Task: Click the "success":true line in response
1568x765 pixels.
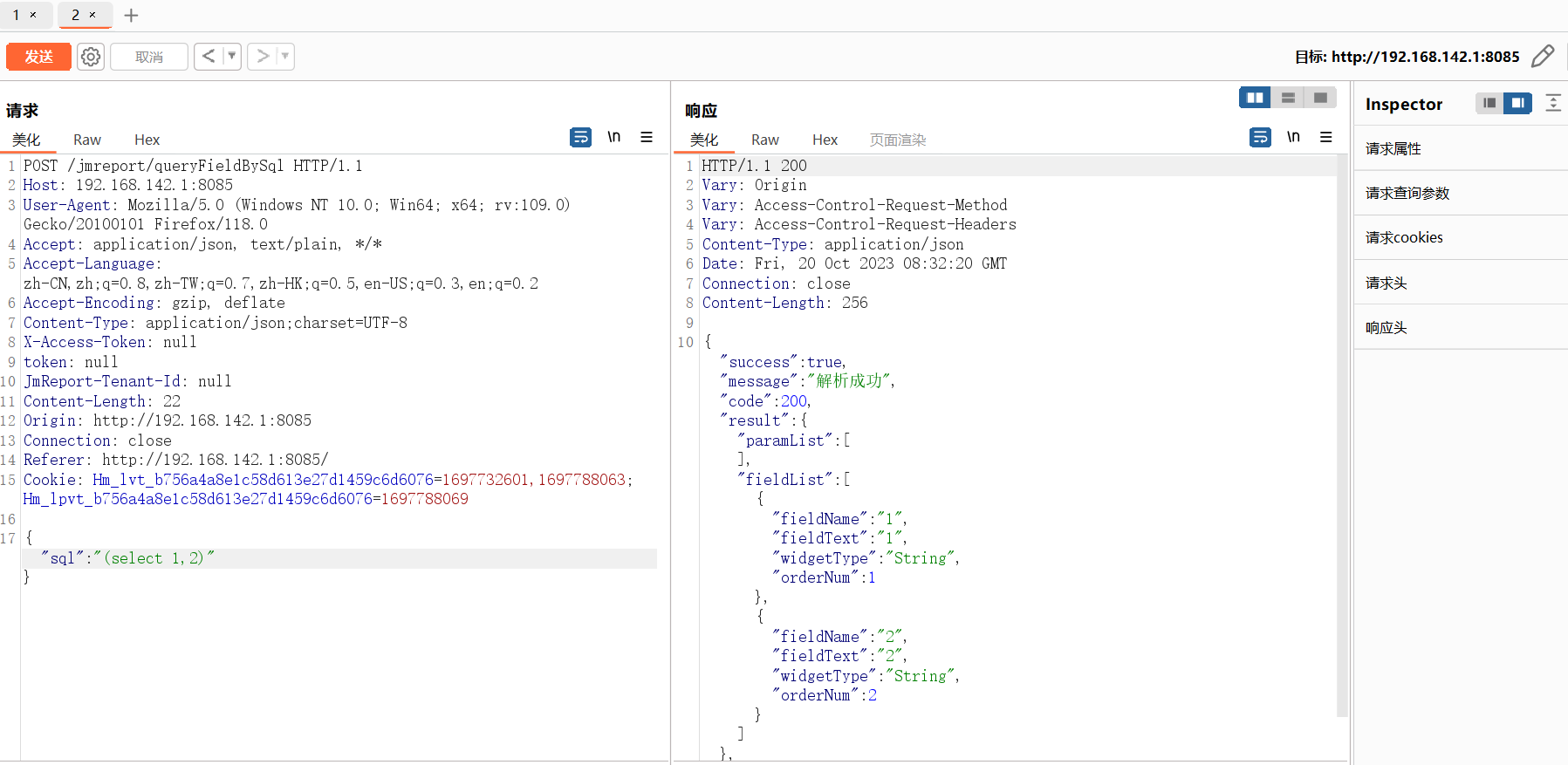Action: [x=783, y=362]
